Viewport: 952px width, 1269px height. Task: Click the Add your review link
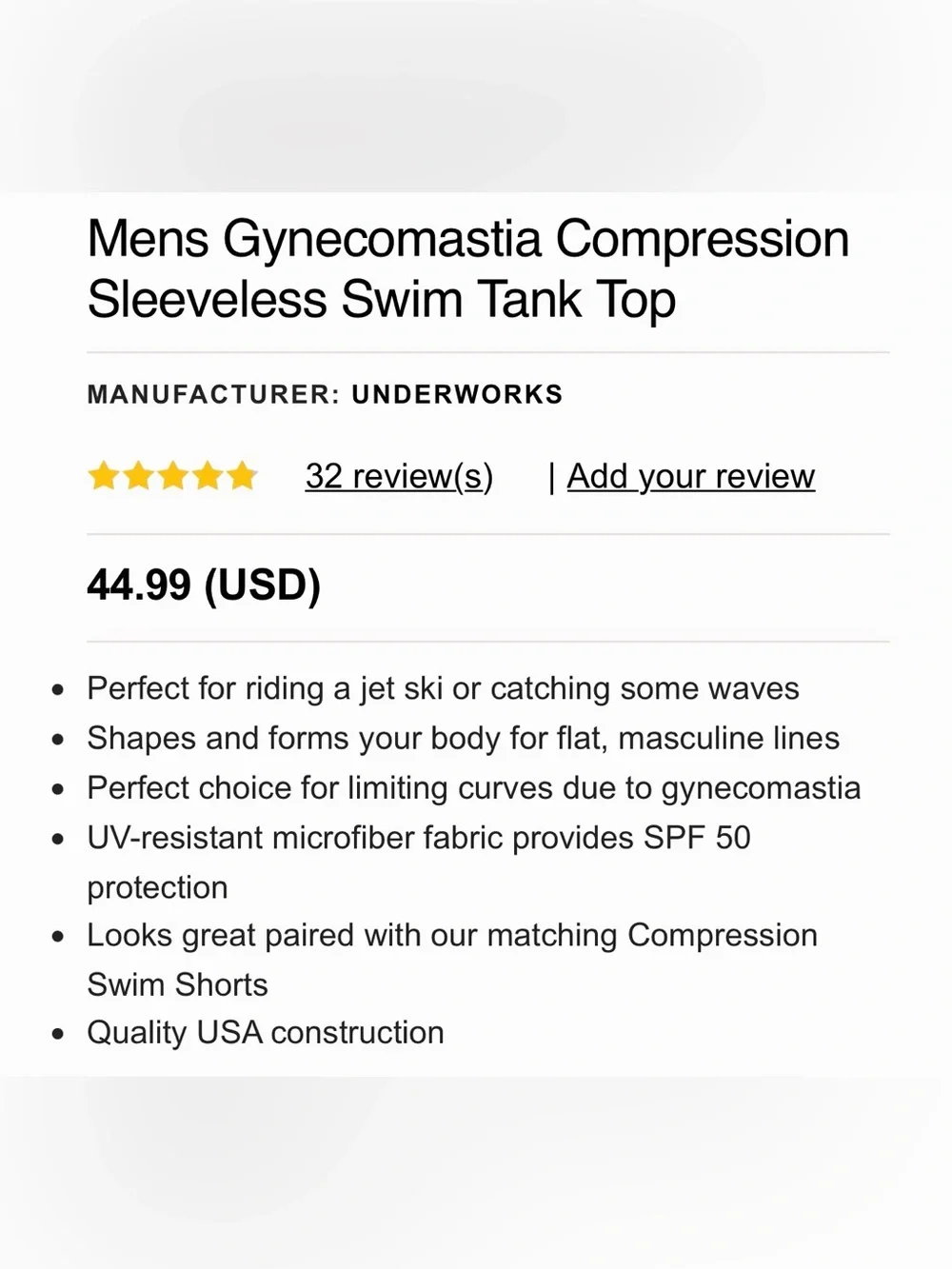[x=691, y=476]
